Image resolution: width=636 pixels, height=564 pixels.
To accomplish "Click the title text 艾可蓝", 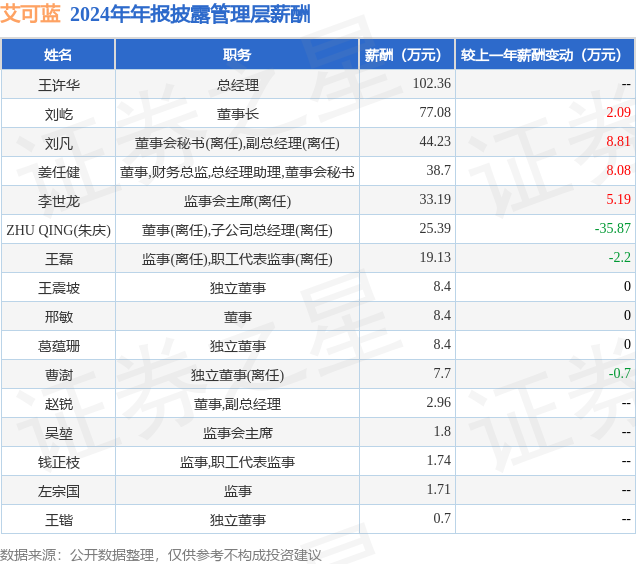I will (31, 14).
